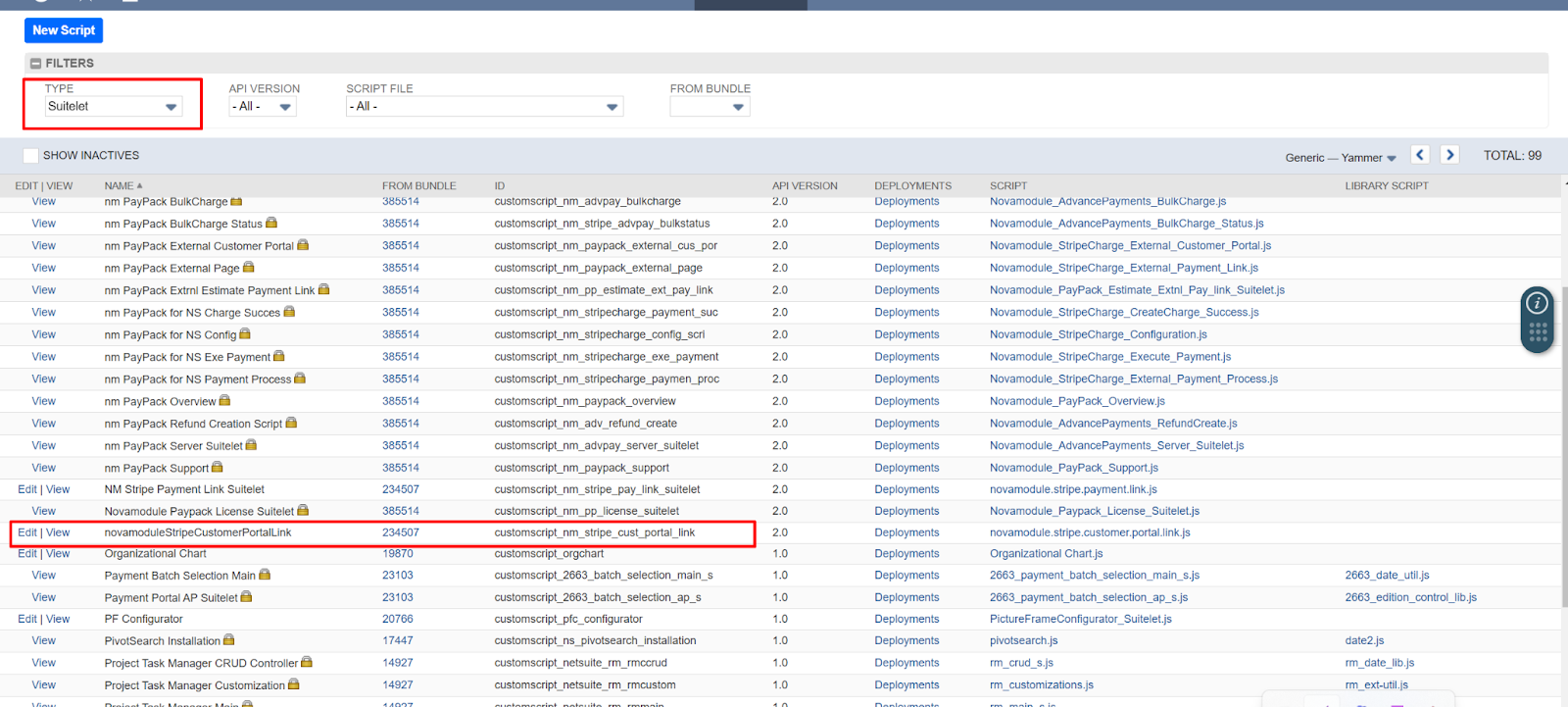Click the New Script button
Image resolution: width=1568 pixels, height=707 pixels.
(64, 30)
